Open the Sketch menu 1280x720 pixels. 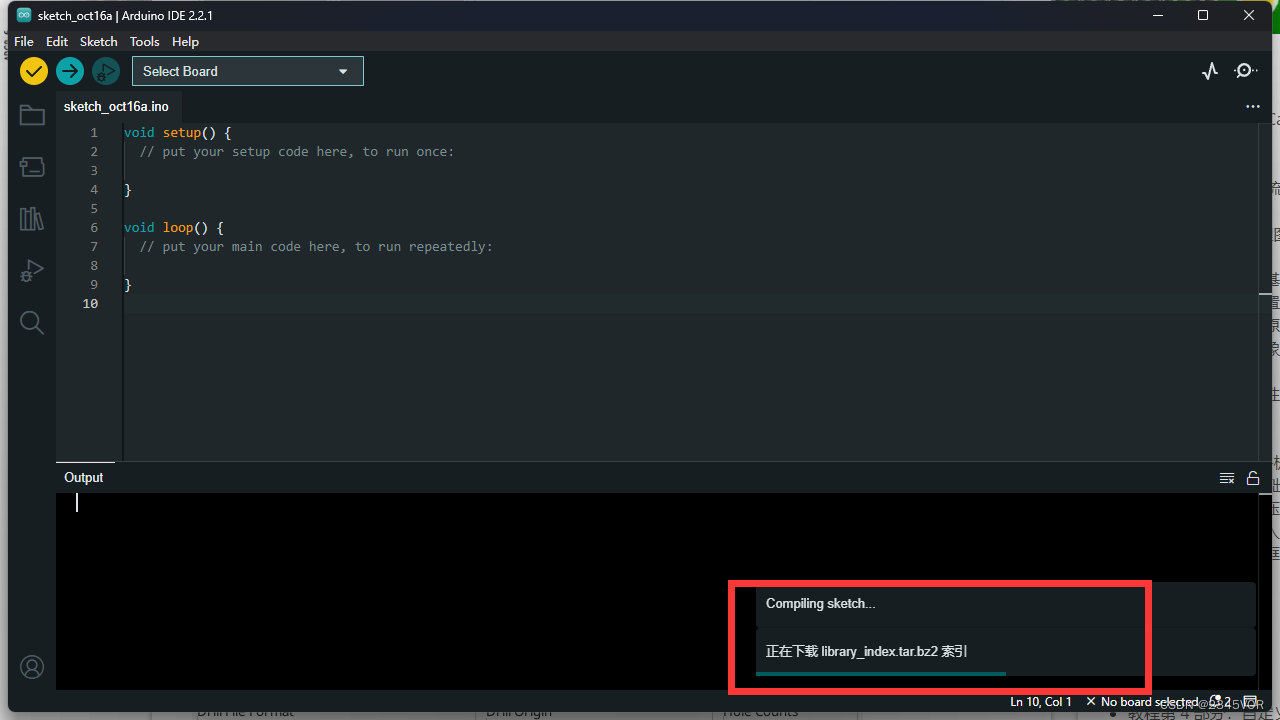coord(99,42)
